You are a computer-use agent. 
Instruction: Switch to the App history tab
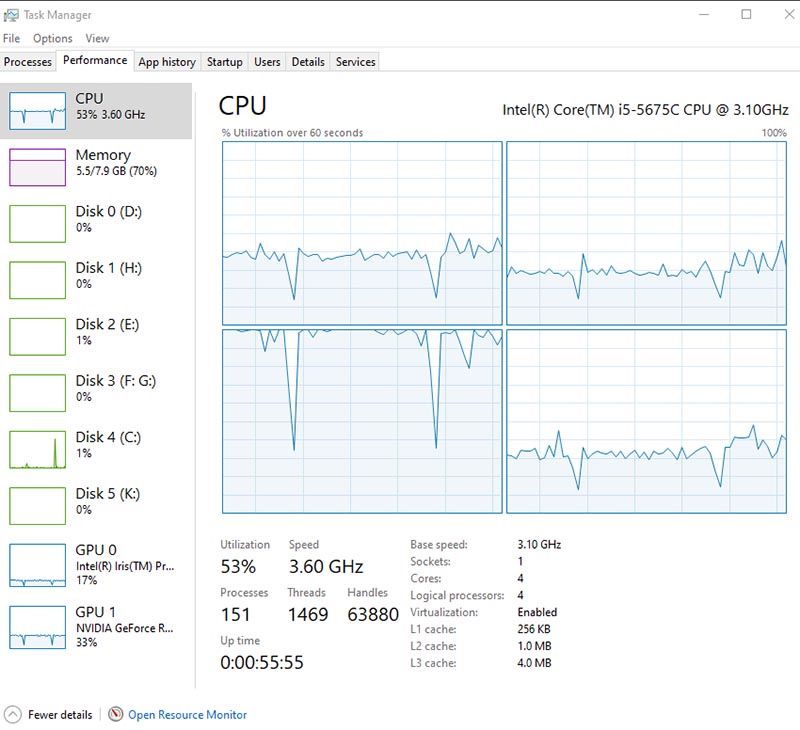(x=167, y=62)
